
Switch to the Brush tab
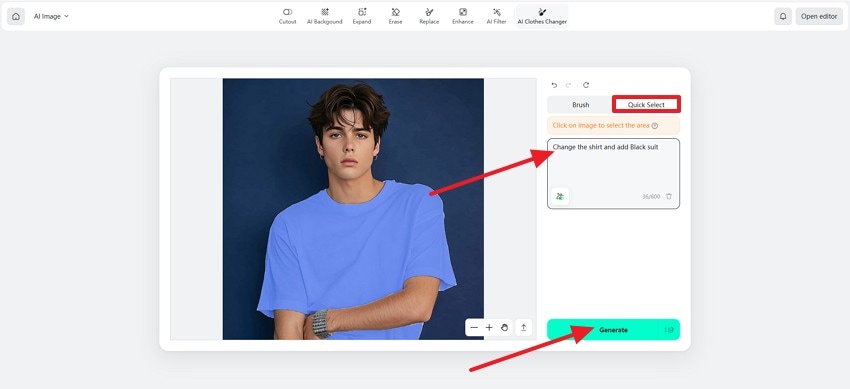pos(581,105)
